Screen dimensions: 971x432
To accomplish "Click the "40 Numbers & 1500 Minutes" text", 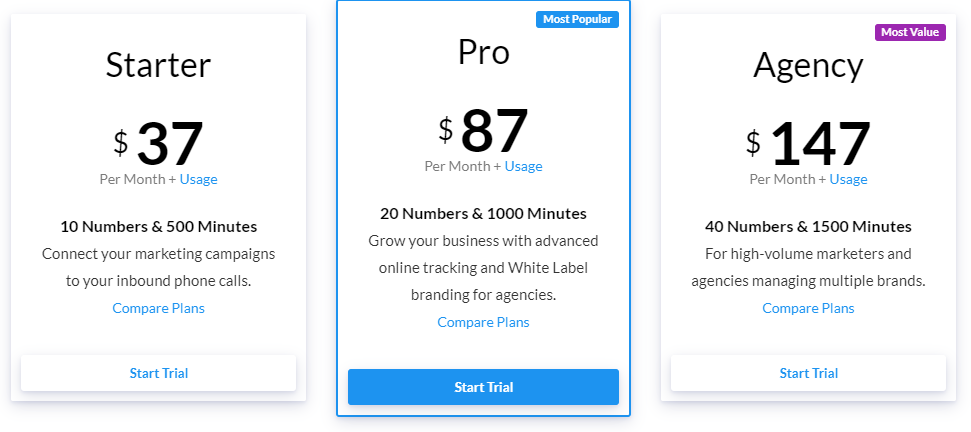I will click(x=808, y=226).
